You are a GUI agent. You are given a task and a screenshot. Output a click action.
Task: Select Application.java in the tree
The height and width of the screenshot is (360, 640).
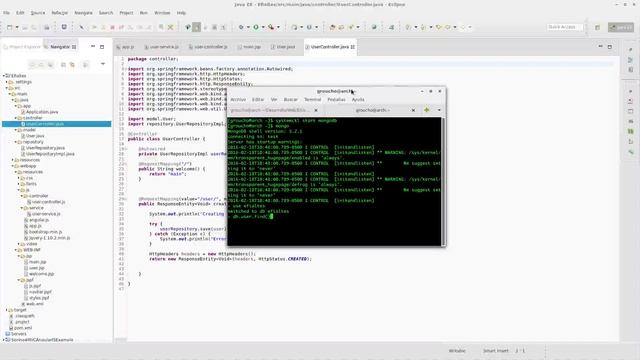click(40, 112)
